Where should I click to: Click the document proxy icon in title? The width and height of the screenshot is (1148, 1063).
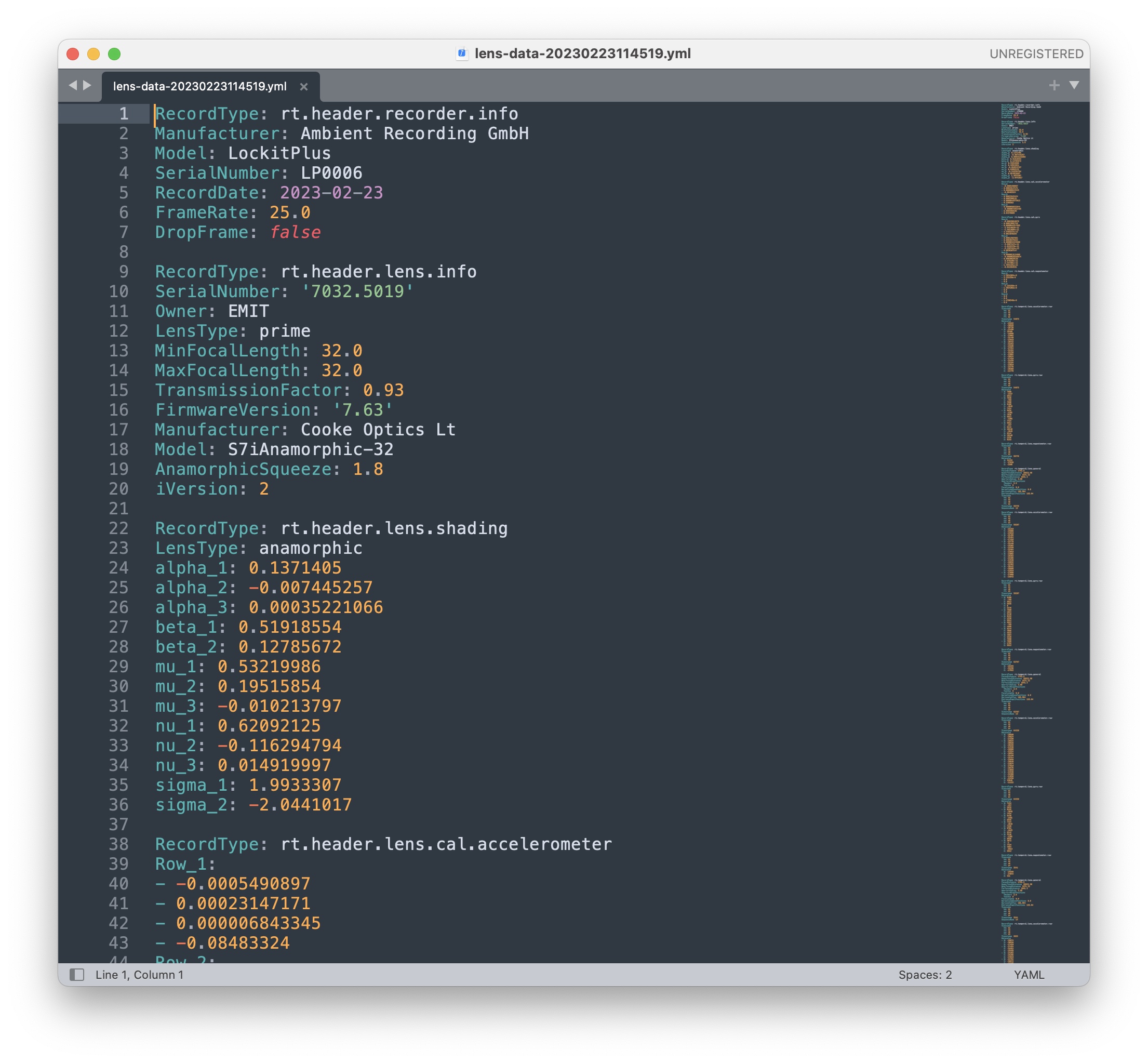tap(461, 54)
